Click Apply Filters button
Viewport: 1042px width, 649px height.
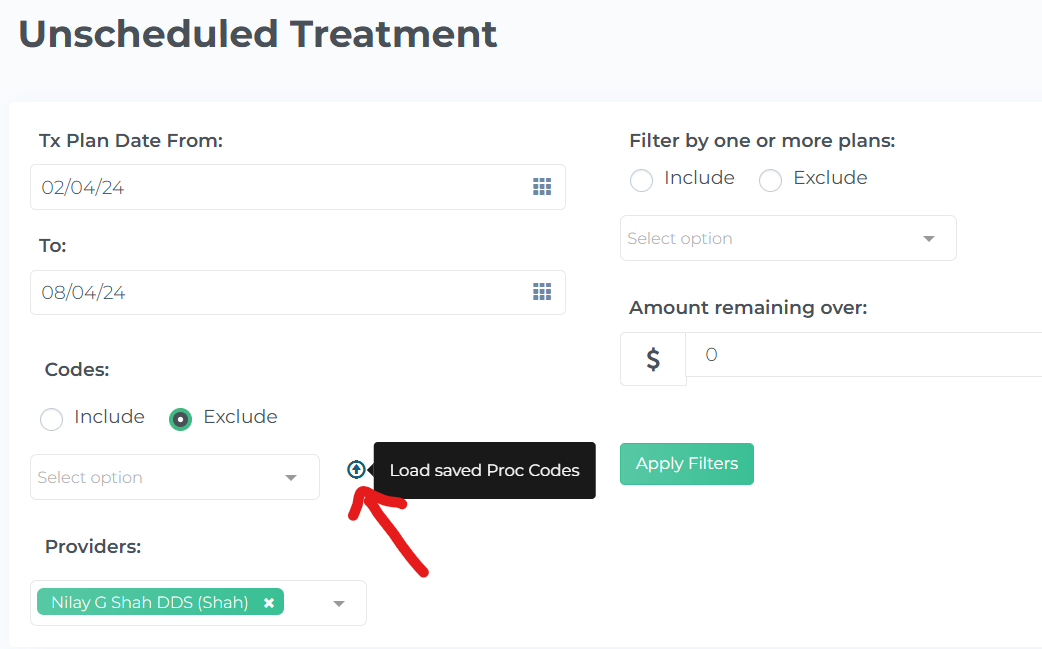click(x=686, y=464)
